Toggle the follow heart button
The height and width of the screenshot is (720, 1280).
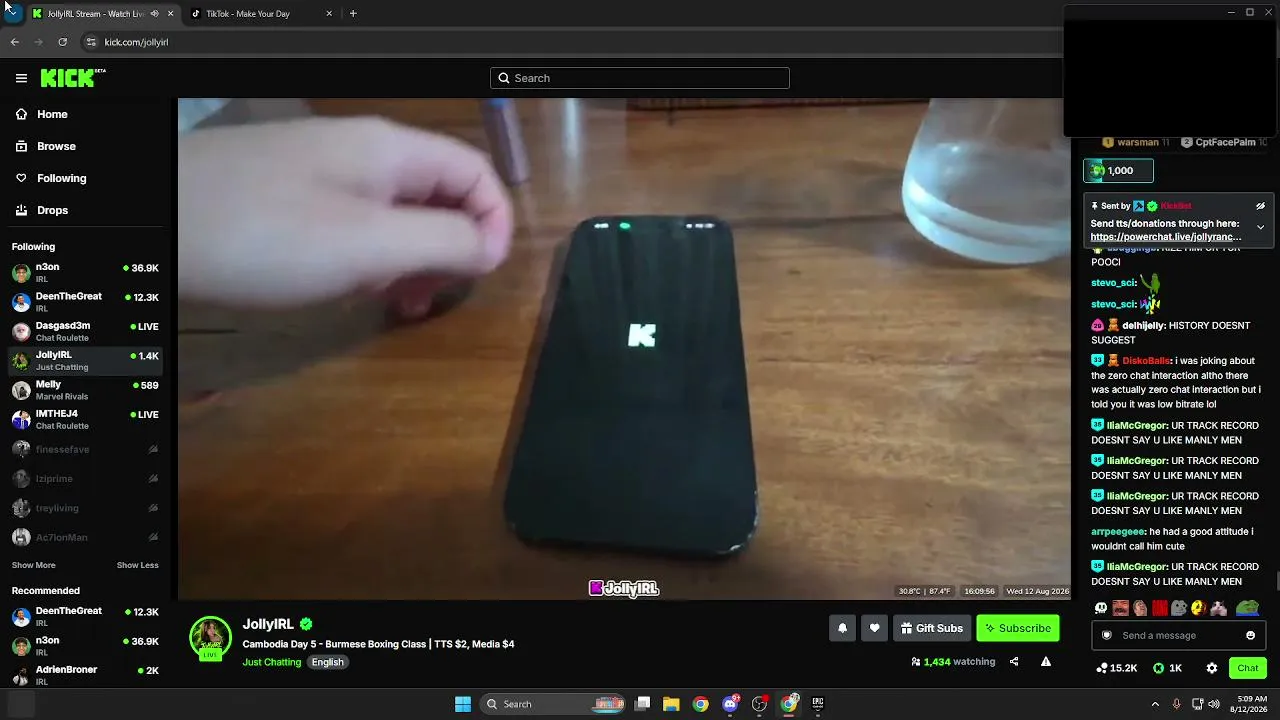pyautogui.click(x=874, y=628)
